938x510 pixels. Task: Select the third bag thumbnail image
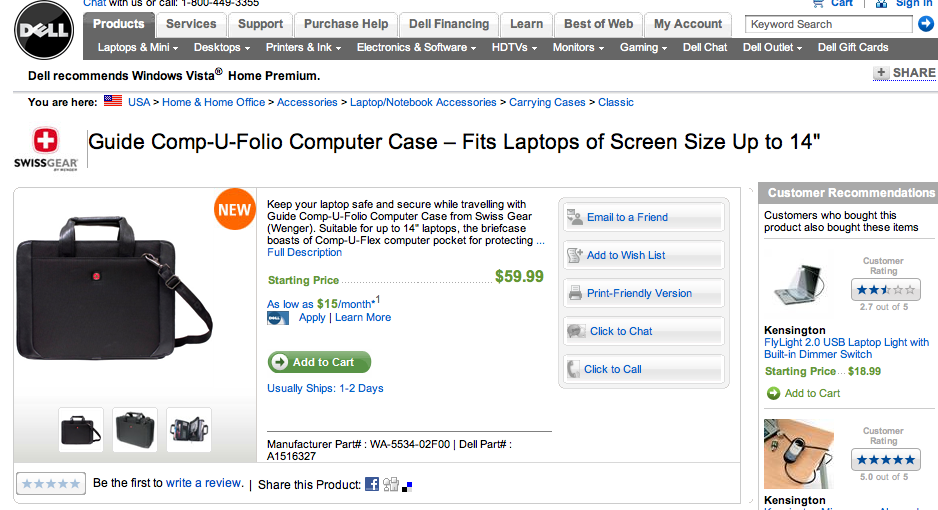point(189,429)
